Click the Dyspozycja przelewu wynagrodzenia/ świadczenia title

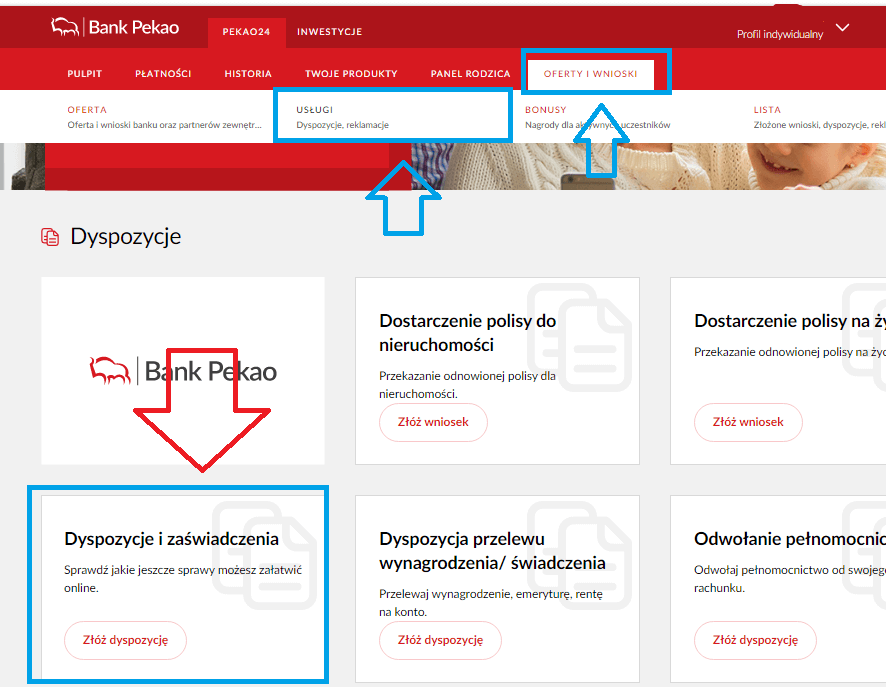[492, 551]
